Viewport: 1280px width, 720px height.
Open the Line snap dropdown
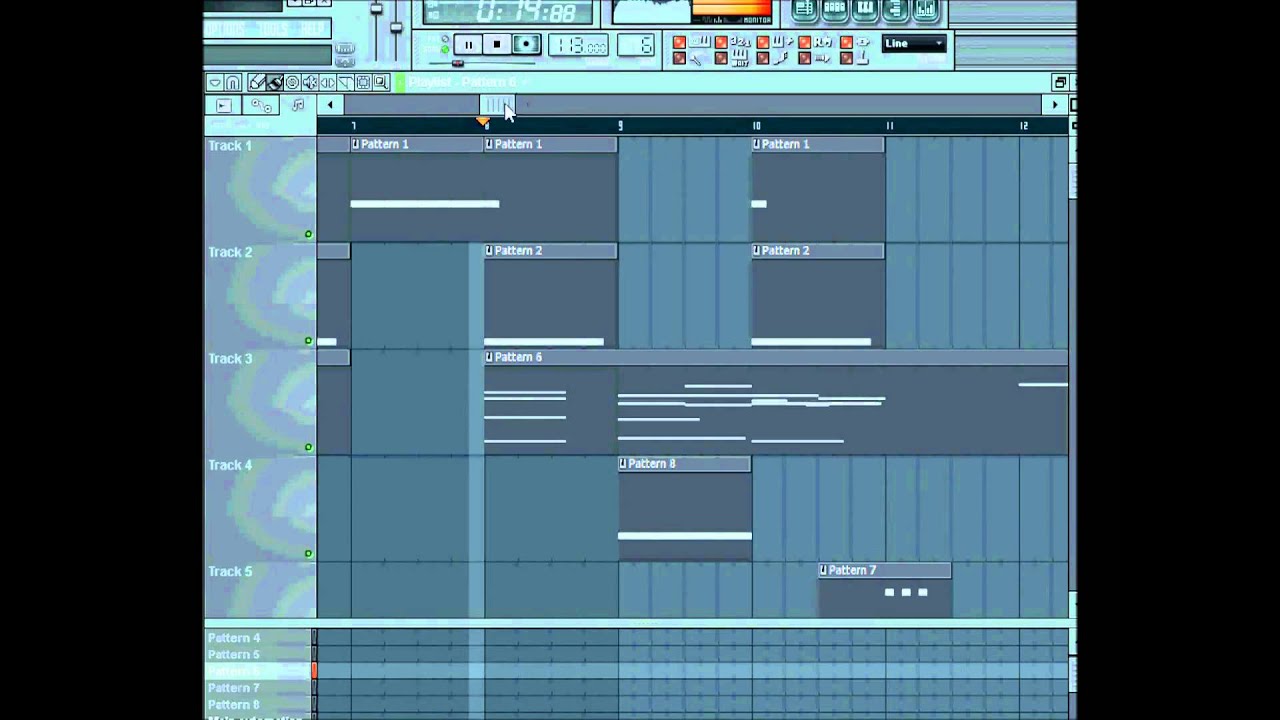914,43
